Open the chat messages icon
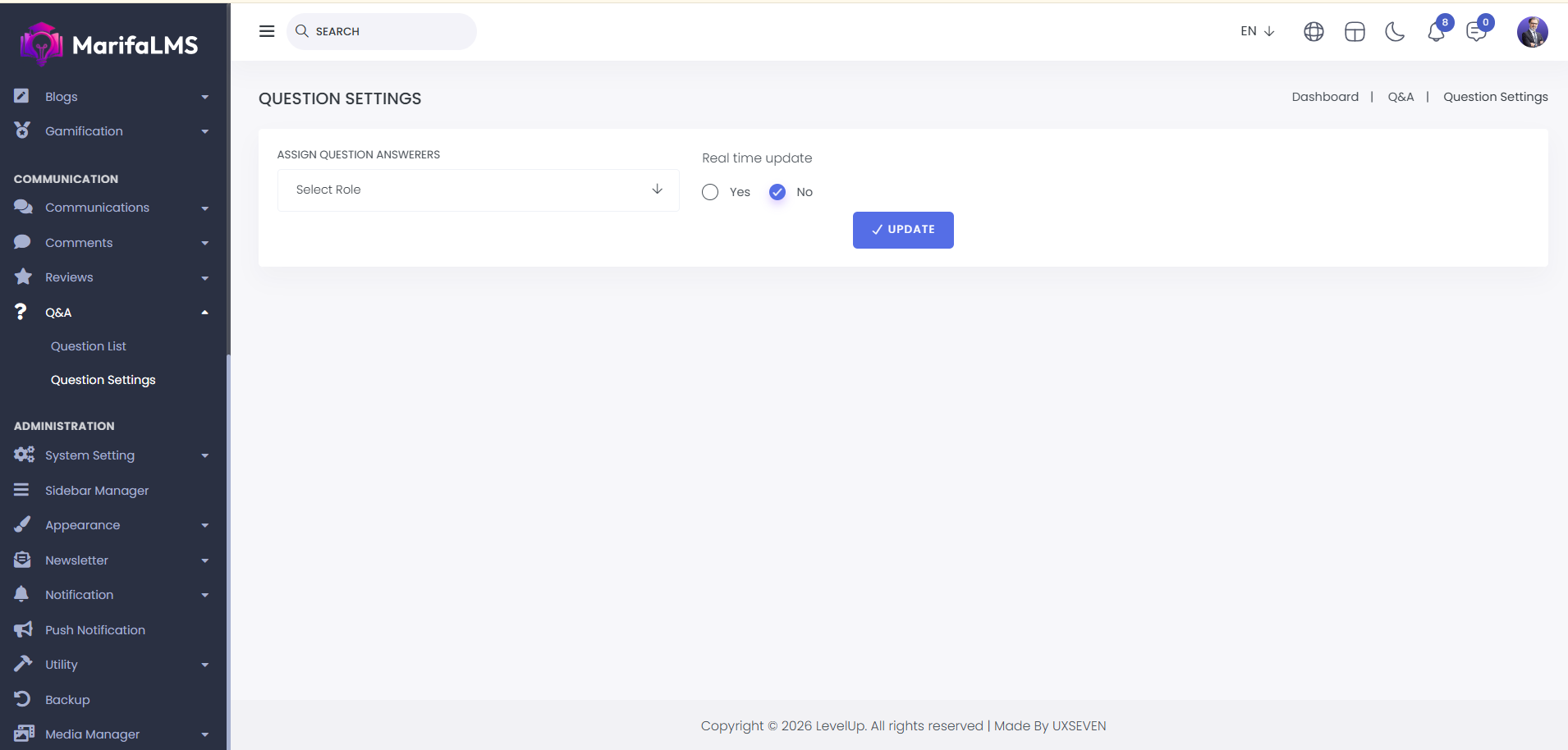 click(1476, 33)
